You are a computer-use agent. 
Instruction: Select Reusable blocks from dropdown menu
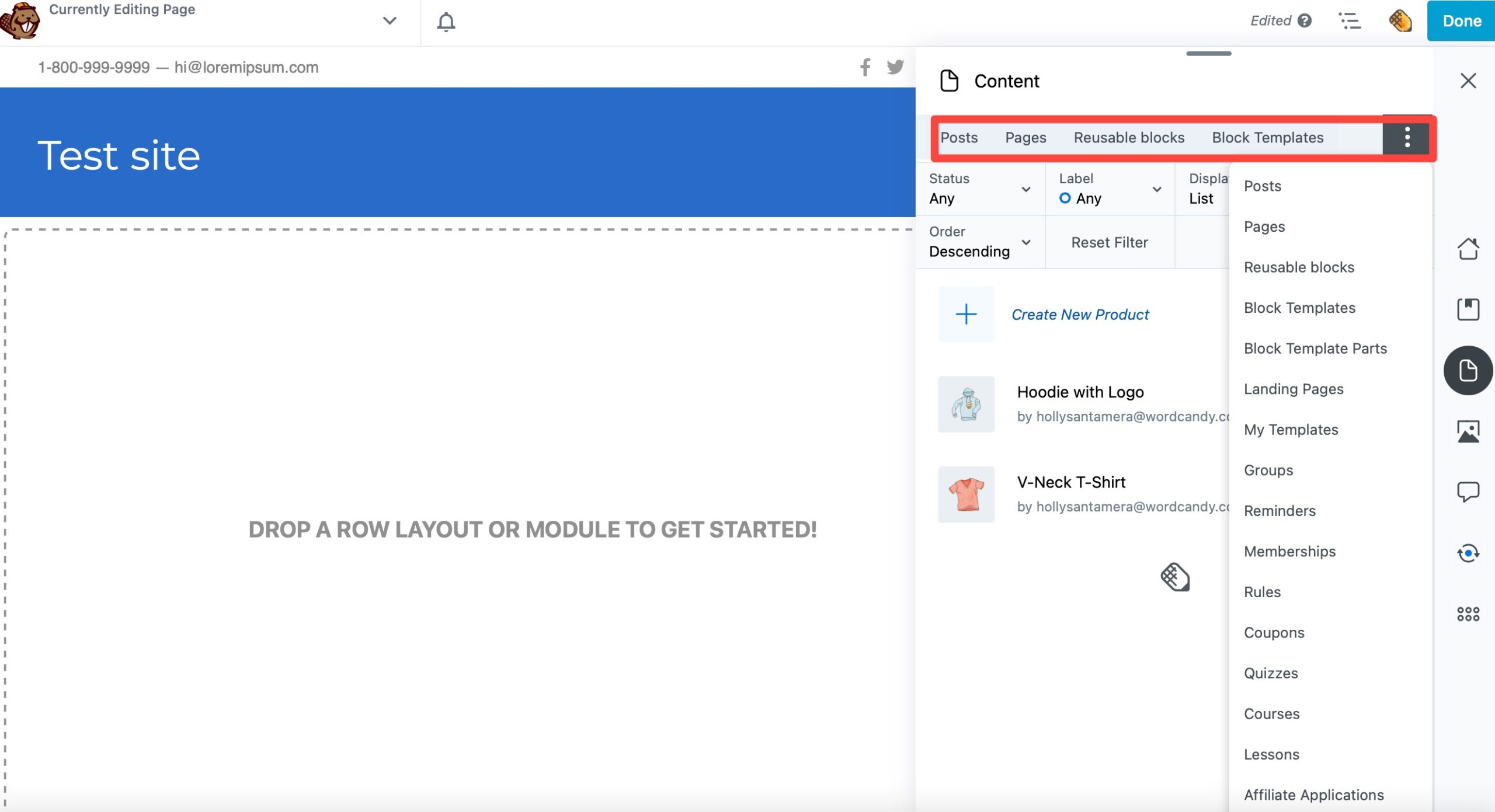[1298, 267]
